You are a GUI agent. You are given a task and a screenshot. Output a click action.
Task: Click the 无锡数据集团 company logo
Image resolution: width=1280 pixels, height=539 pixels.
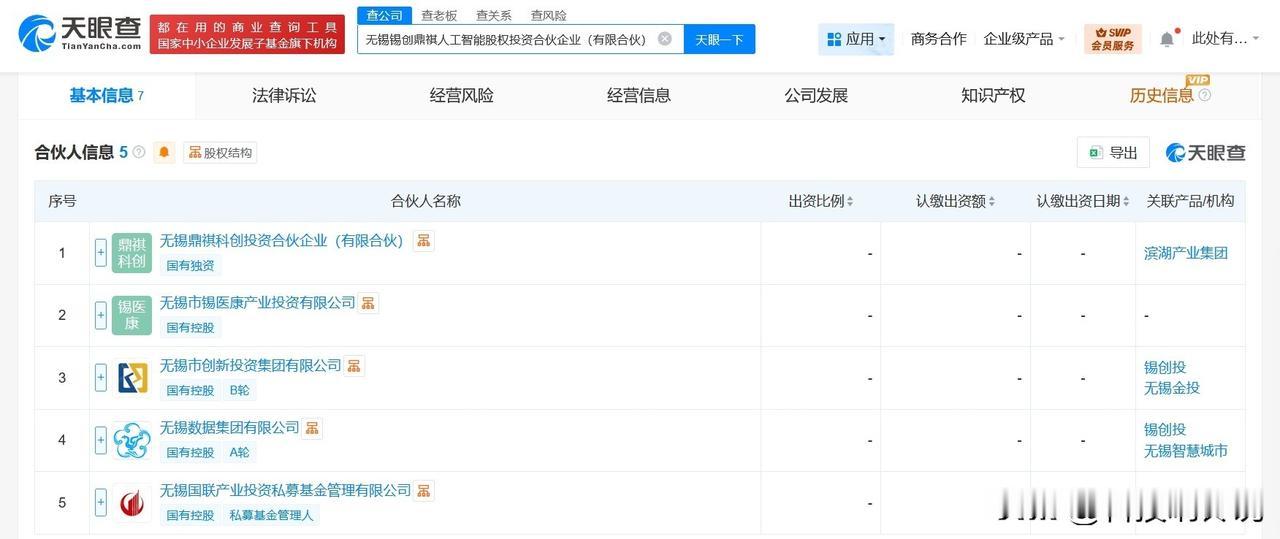tap(132, 440)
